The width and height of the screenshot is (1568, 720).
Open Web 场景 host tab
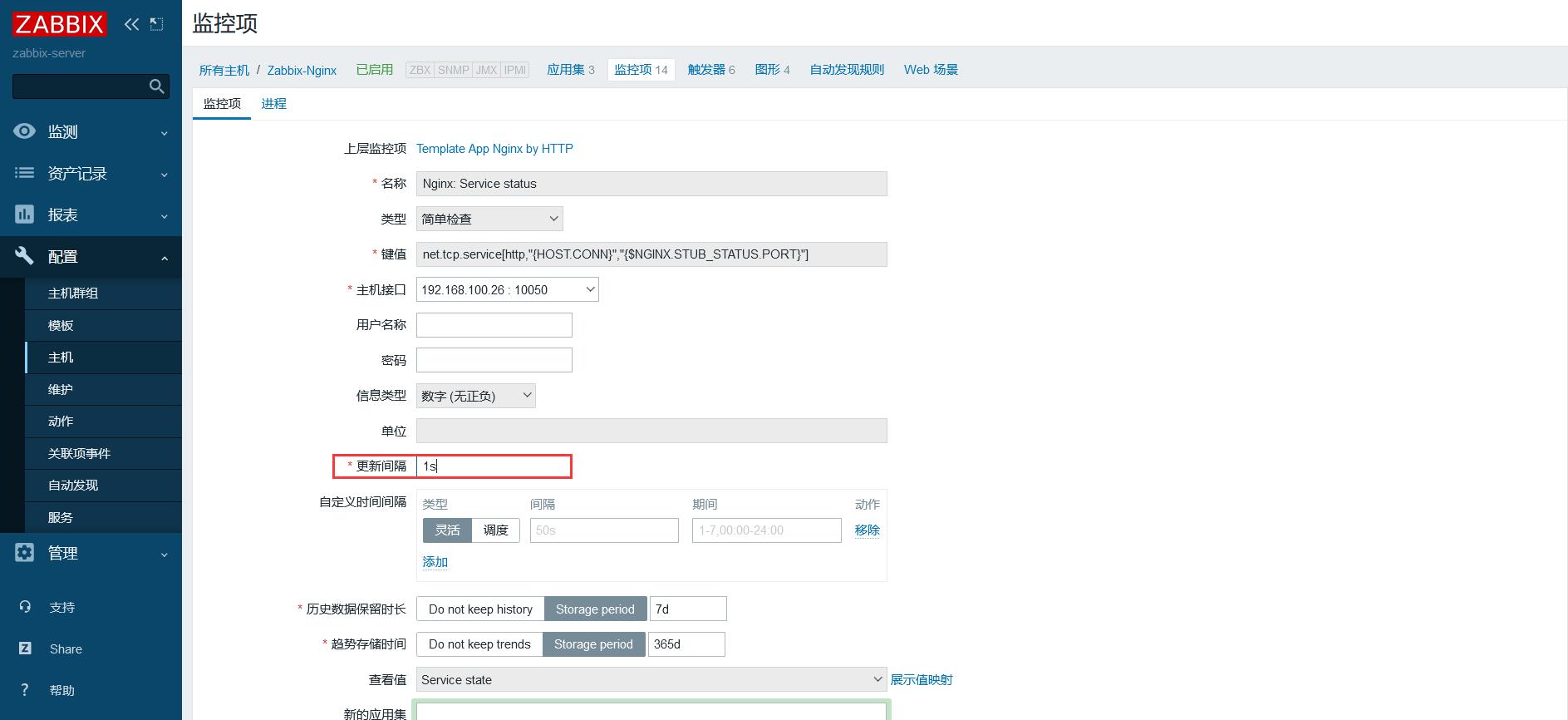[931, 70]
